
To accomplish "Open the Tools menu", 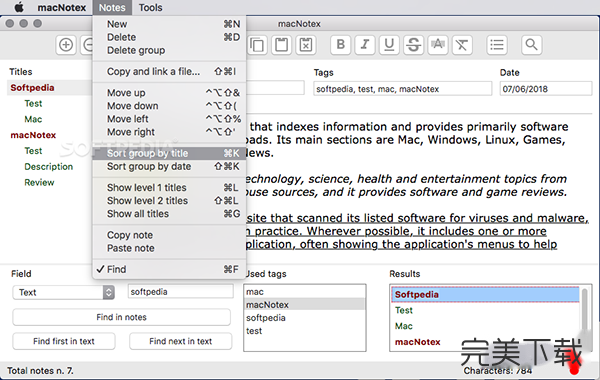I will (x=150, y=7).
